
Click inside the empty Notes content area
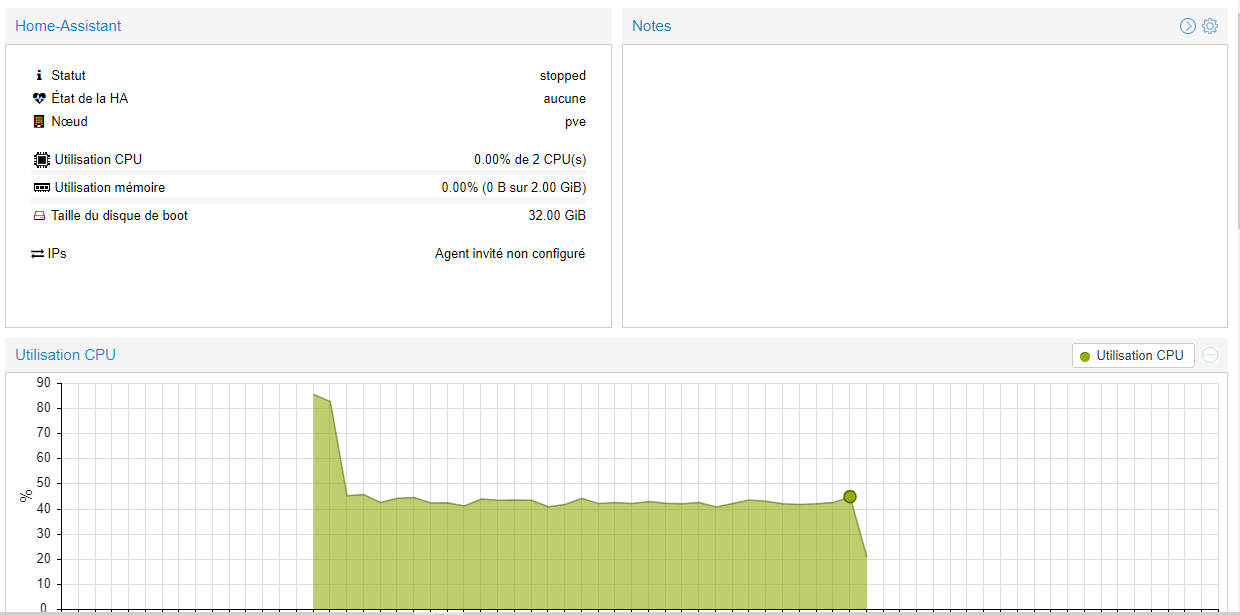point(925,185)
